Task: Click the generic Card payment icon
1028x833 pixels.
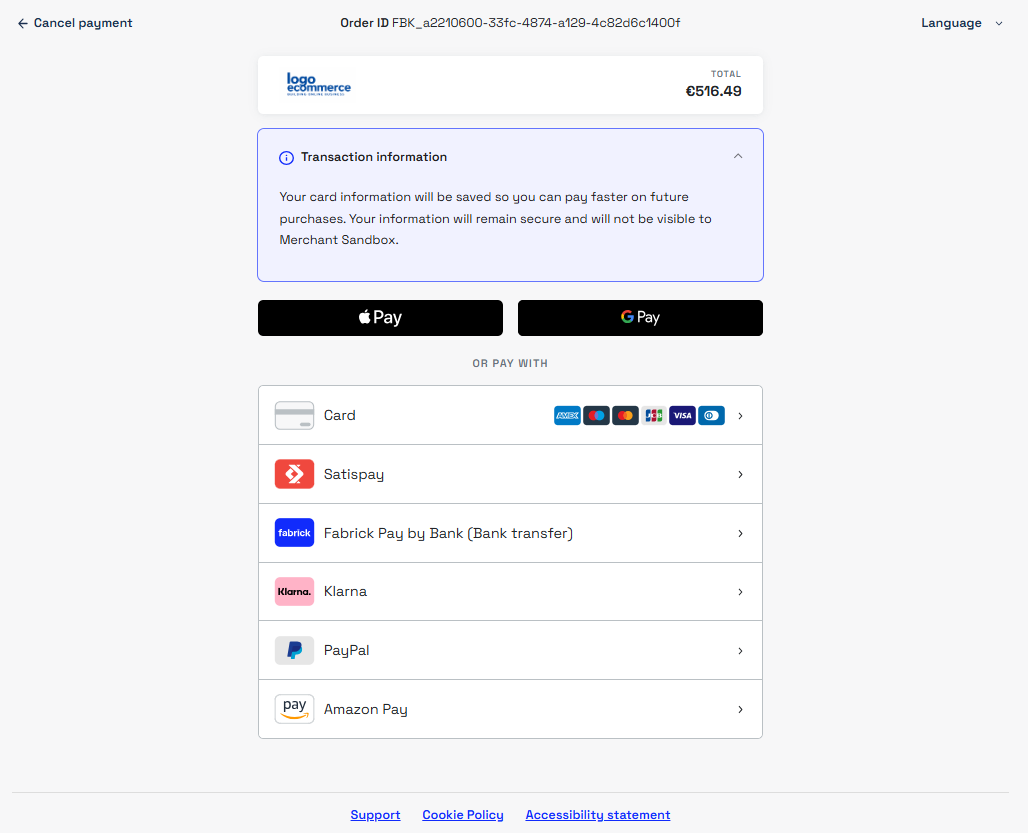Action: pos(294,416)
